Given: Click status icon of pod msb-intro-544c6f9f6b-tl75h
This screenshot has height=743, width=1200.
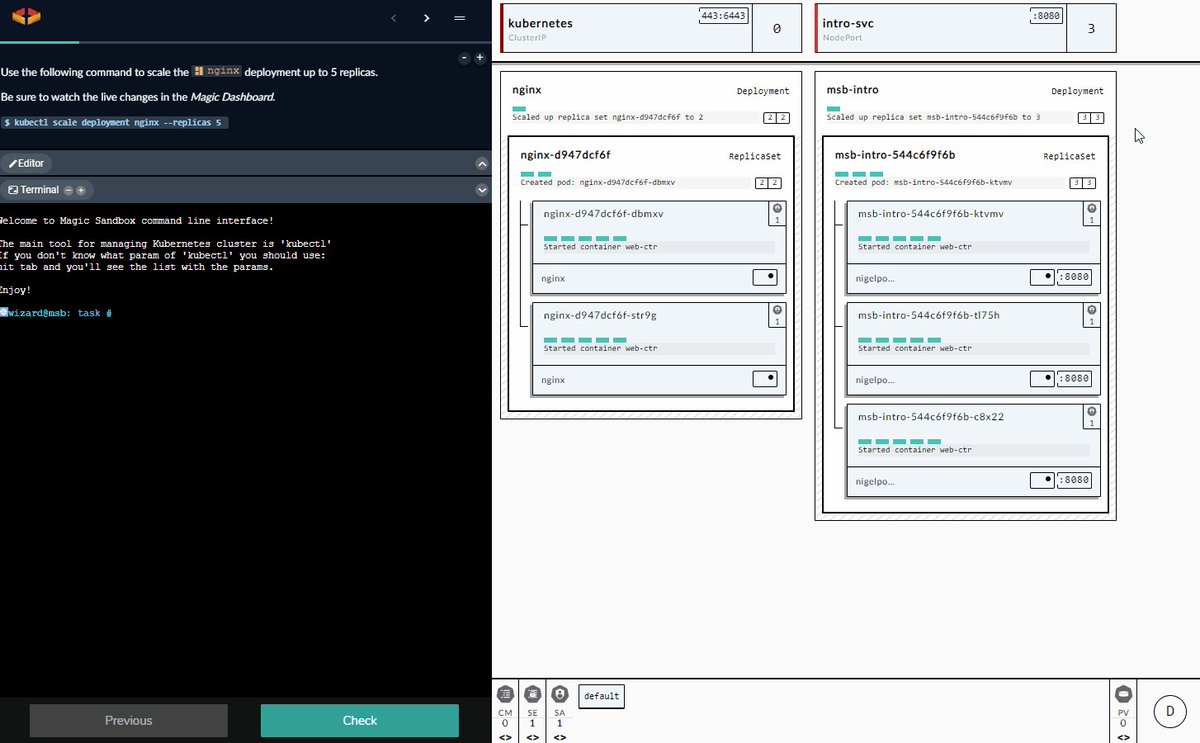Looking at the screenshot, I should coord(1091,310).
